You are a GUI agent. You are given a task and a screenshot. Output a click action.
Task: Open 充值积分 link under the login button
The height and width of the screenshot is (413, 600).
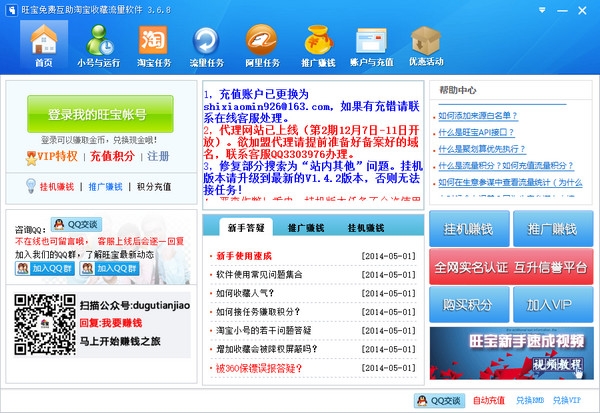pos(112,156)
